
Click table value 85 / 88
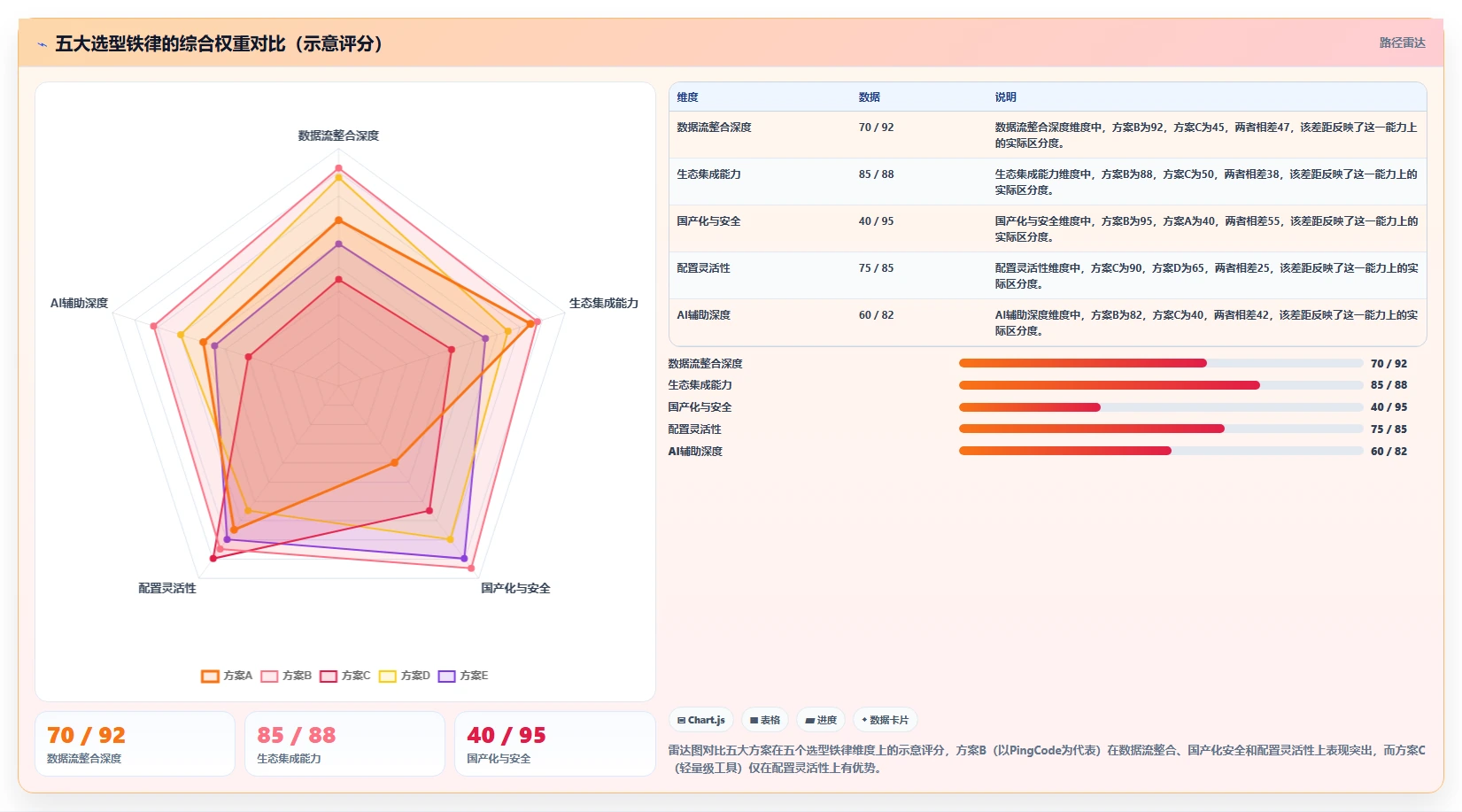click(x=876, y=174)
